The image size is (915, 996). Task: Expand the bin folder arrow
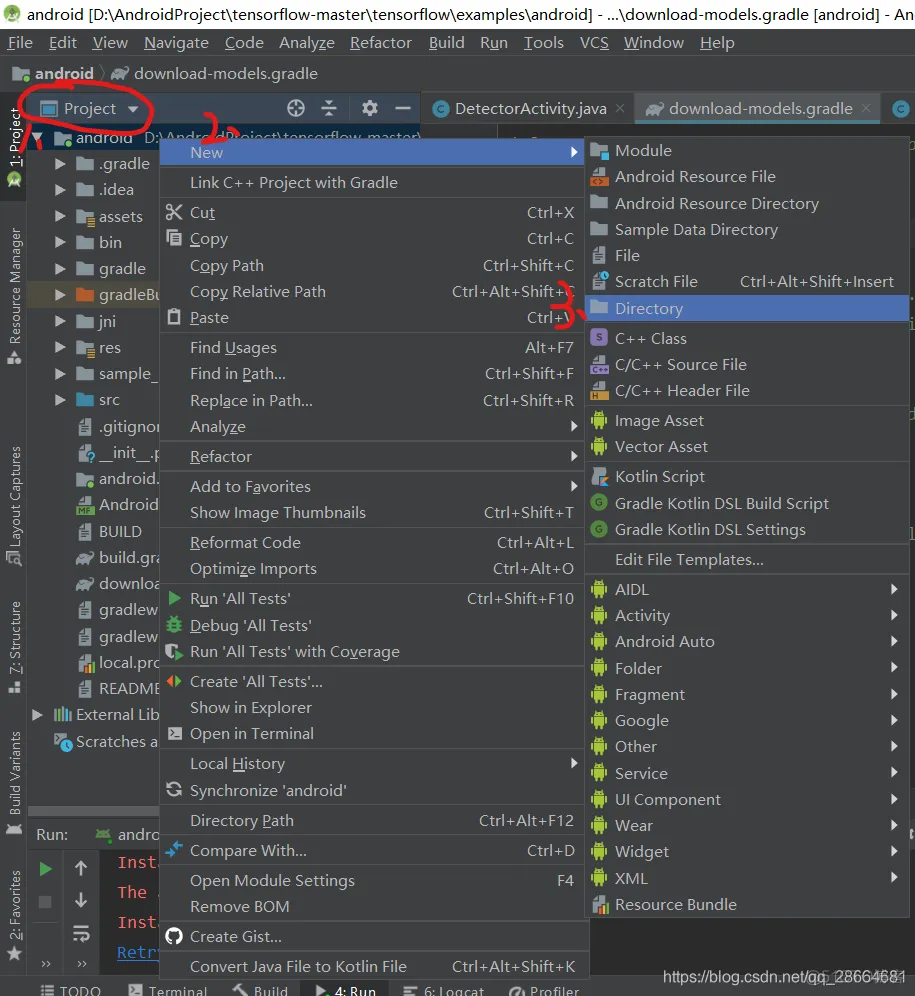click(60, 243)
